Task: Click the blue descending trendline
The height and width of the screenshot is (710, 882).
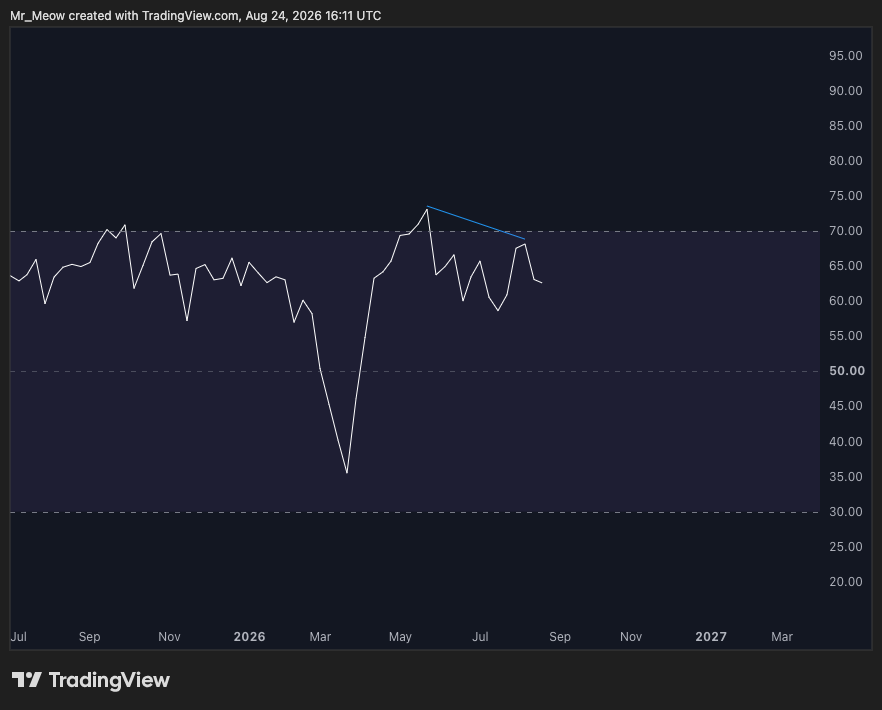Action: click(x=476, y=223)
